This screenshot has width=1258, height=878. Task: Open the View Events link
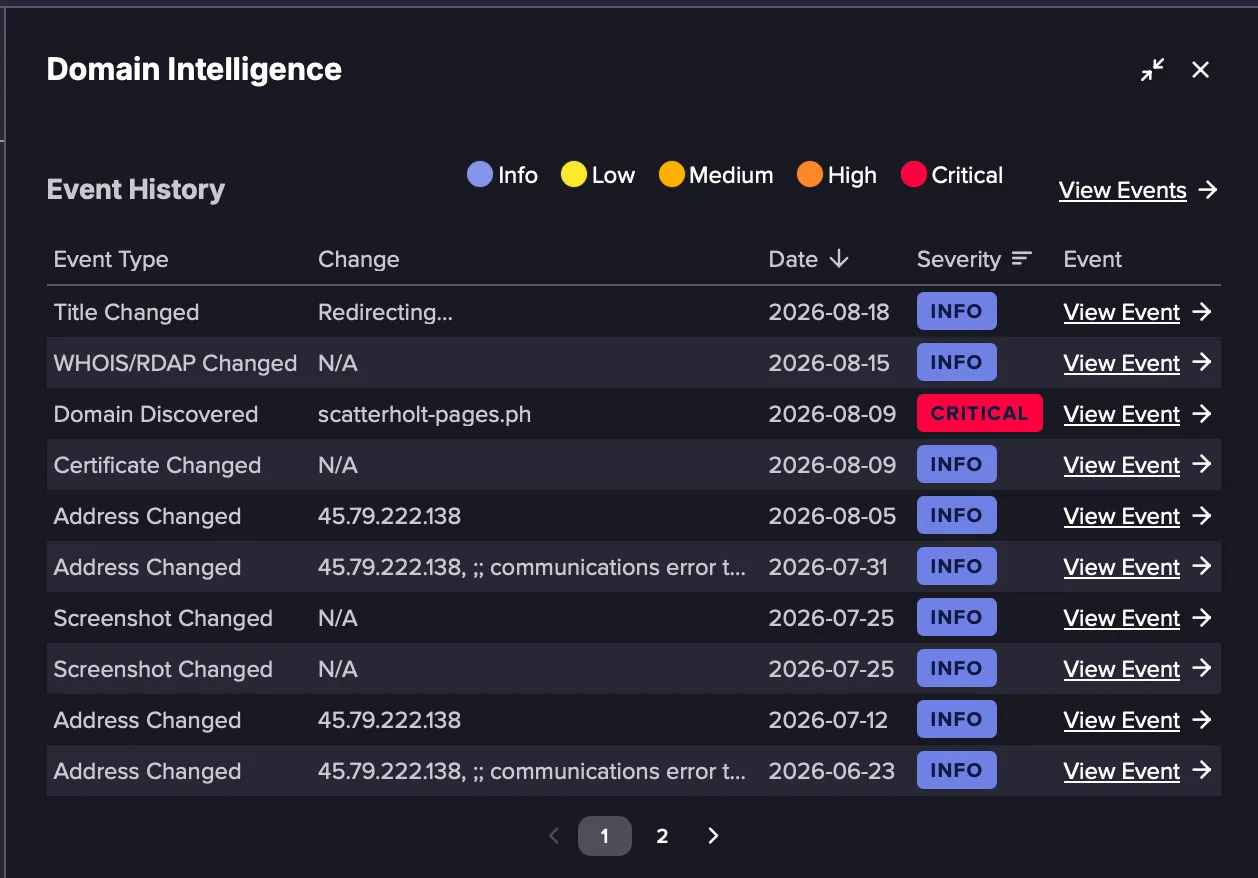[x=1123, y=190]
